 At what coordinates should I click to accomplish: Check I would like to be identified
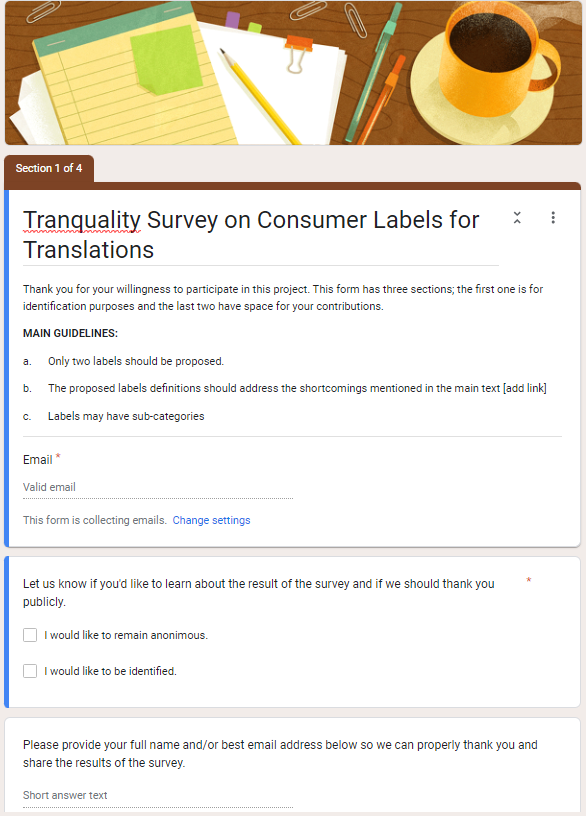(x=30, y=671)
